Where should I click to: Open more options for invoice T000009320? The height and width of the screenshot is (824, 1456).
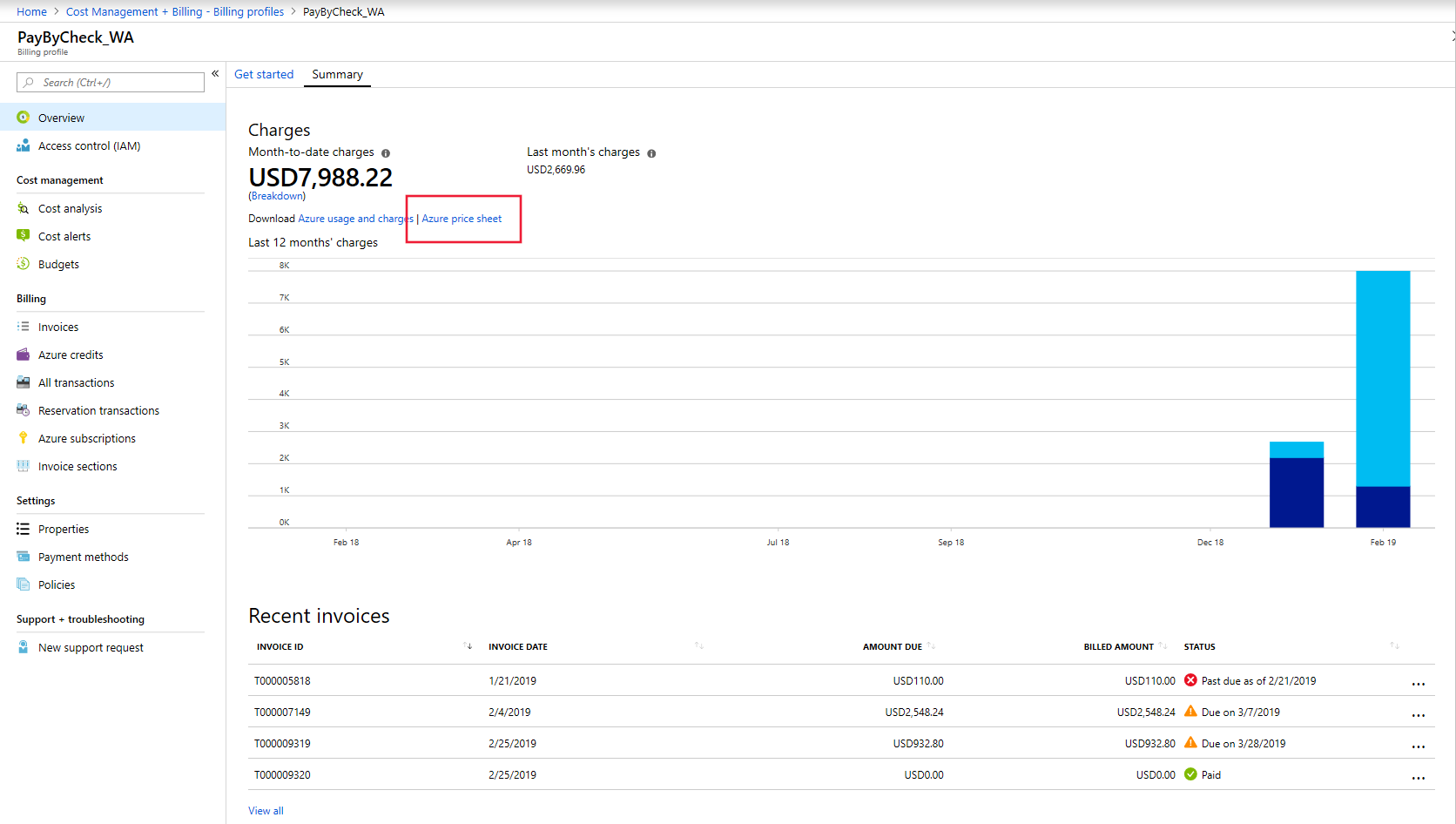pos(1419,778)
